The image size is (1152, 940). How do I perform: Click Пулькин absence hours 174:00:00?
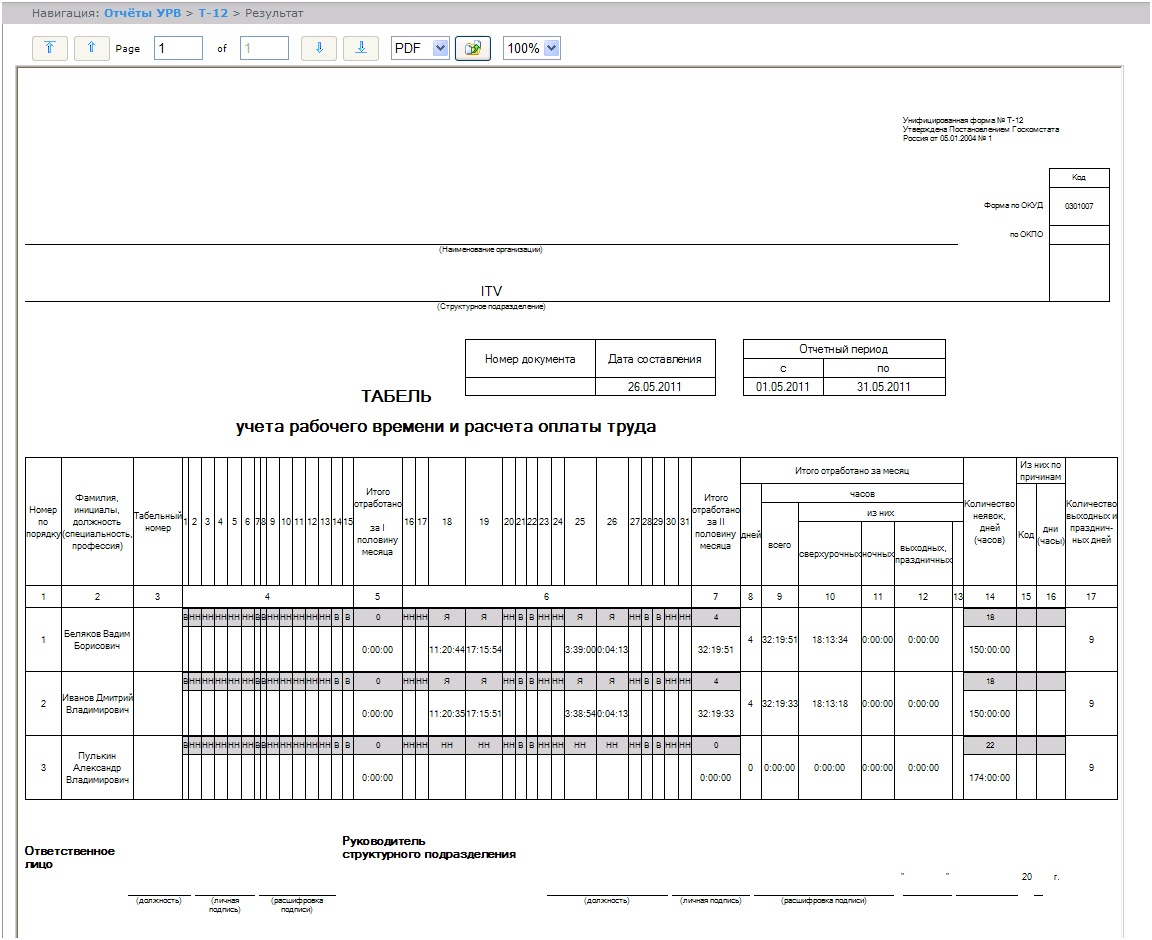pyautogui.click(x=990, y=778)
